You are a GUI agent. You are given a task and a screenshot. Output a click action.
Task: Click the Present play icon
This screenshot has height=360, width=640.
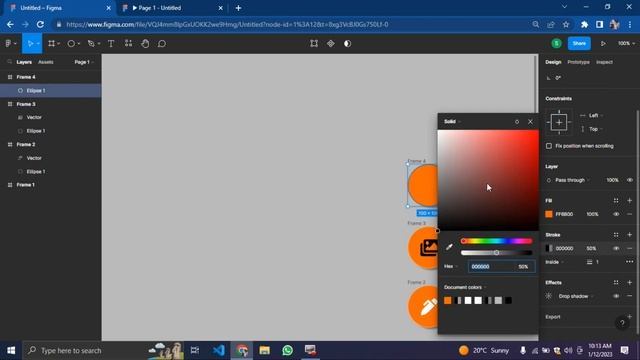click(603, 43)
